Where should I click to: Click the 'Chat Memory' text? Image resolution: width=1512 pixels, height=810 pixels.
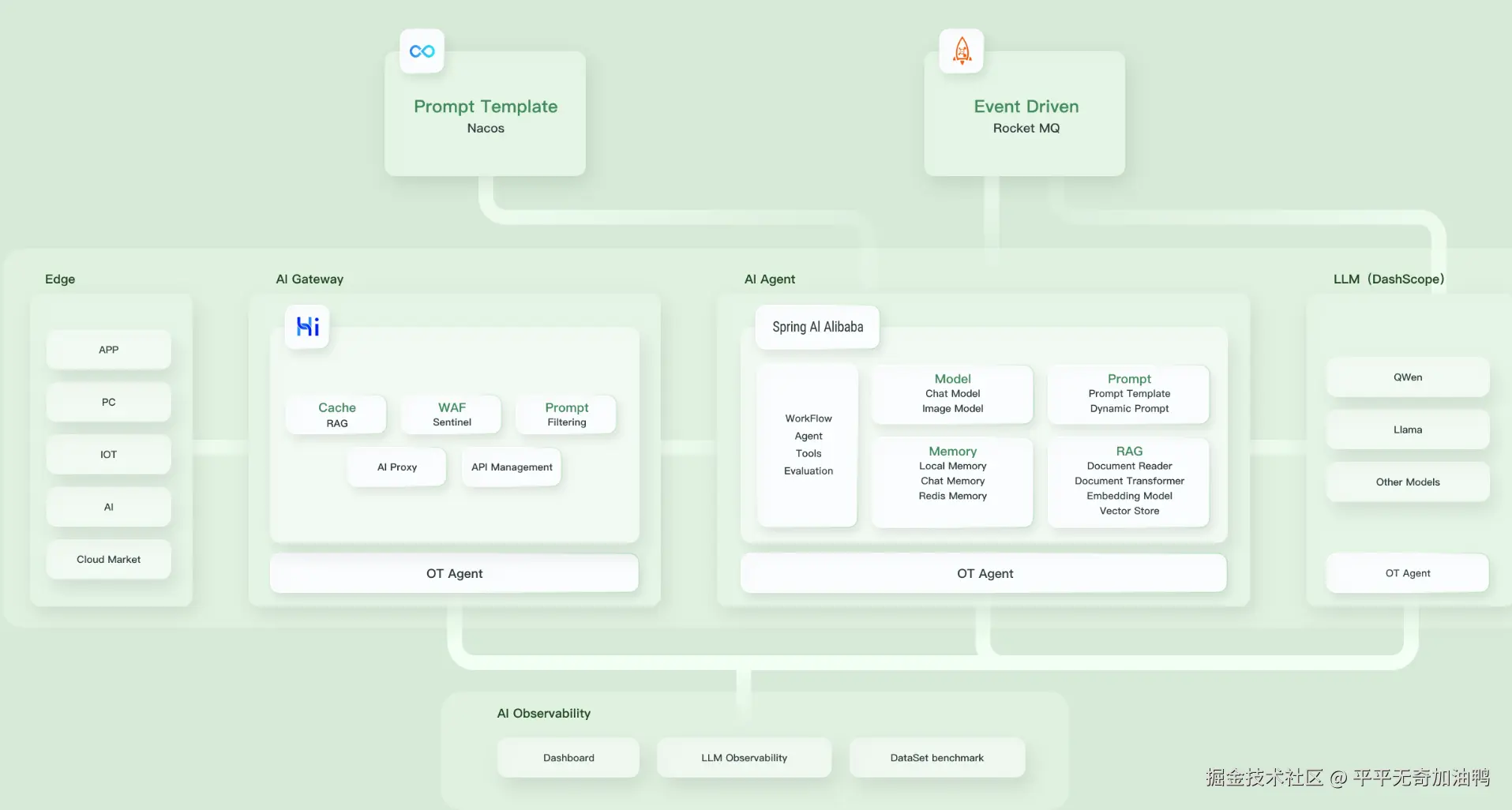pyautogui.click(x=952, y=482)
